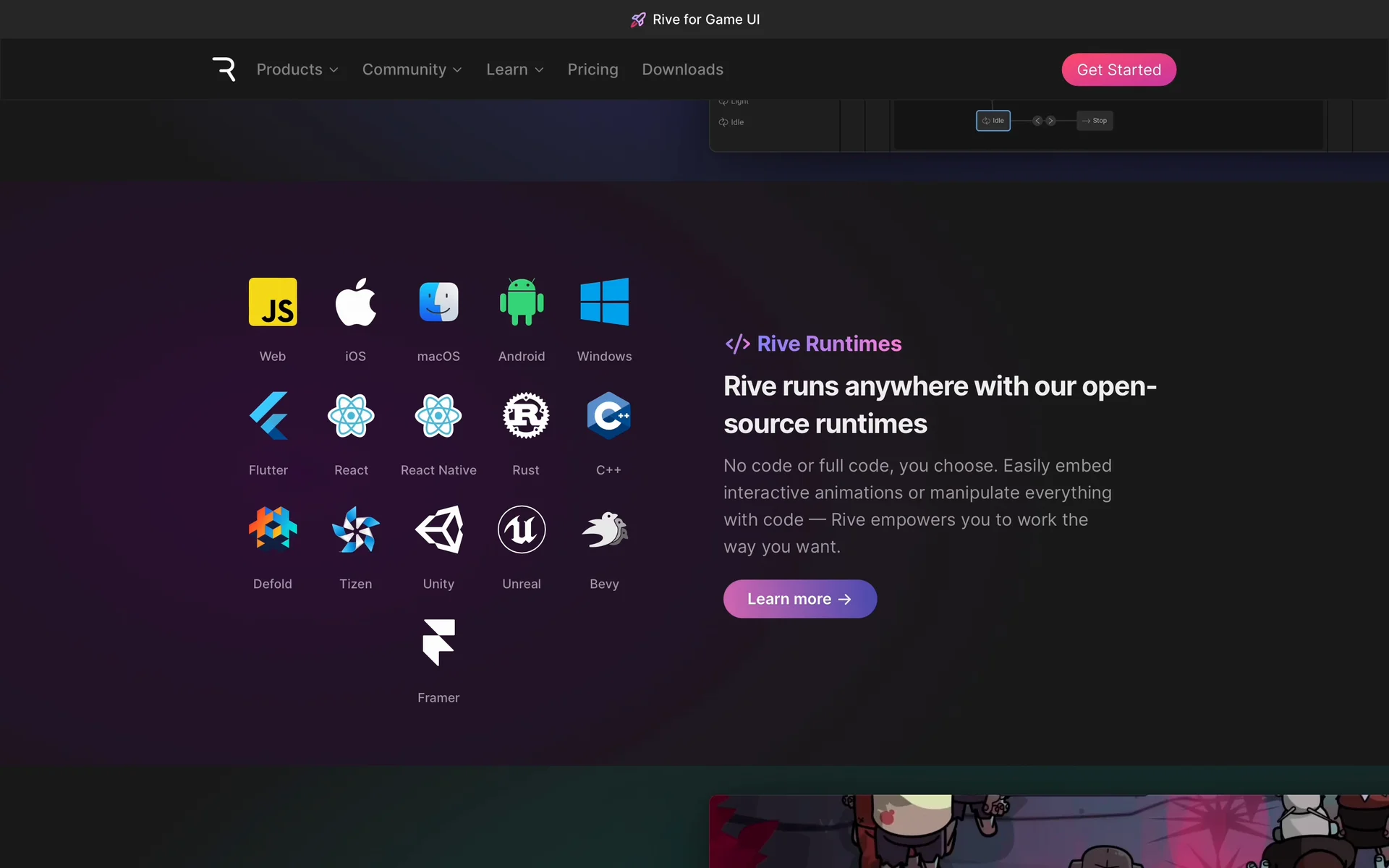
Task: Open the Learn dropdown menu
Action: (514, 69)
